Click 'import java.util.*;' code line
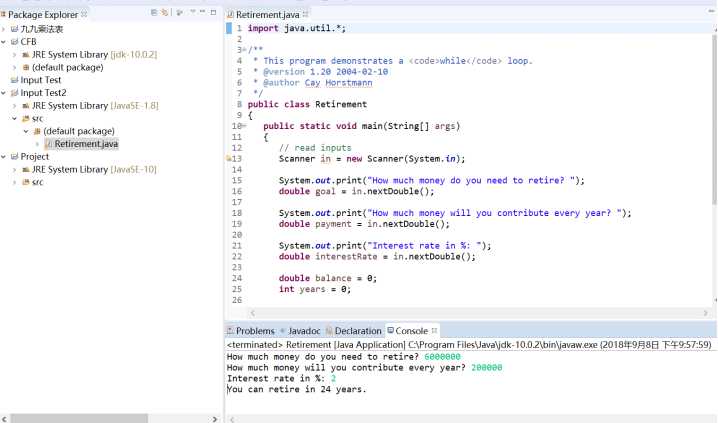 click(297, 28)
